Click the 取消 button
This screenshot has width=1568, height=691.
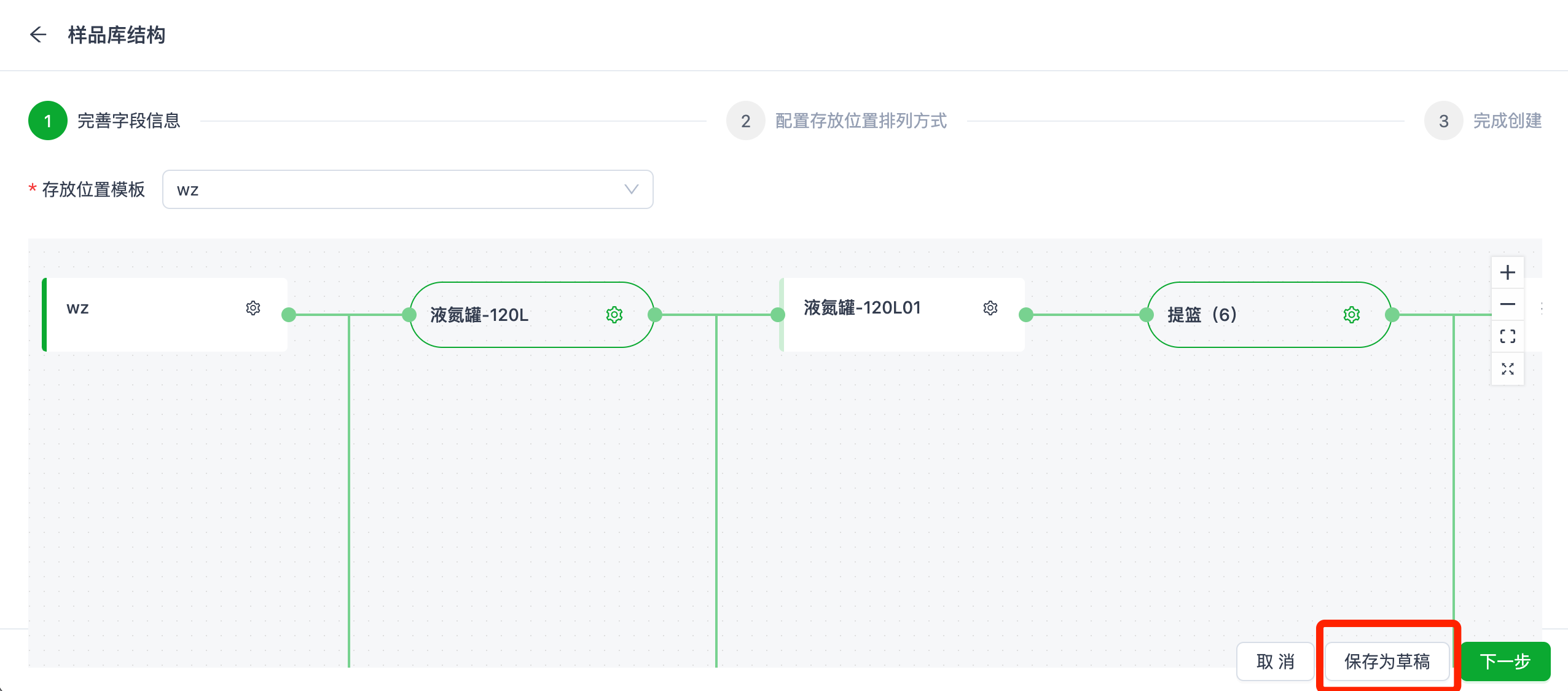[1275, 661]
